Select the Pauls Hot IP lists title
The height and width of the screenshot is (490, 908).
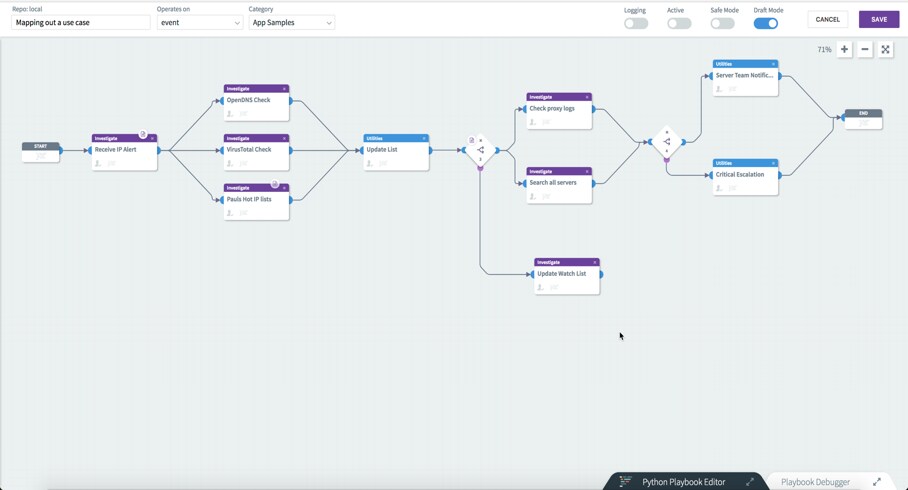click(x=249, y=199)
